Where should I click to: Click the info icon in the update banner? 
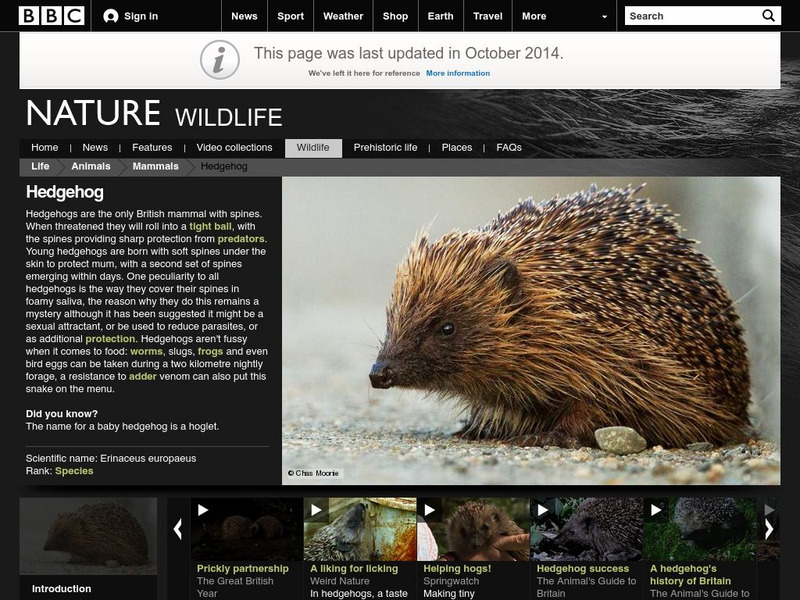(x=219, y=57)
